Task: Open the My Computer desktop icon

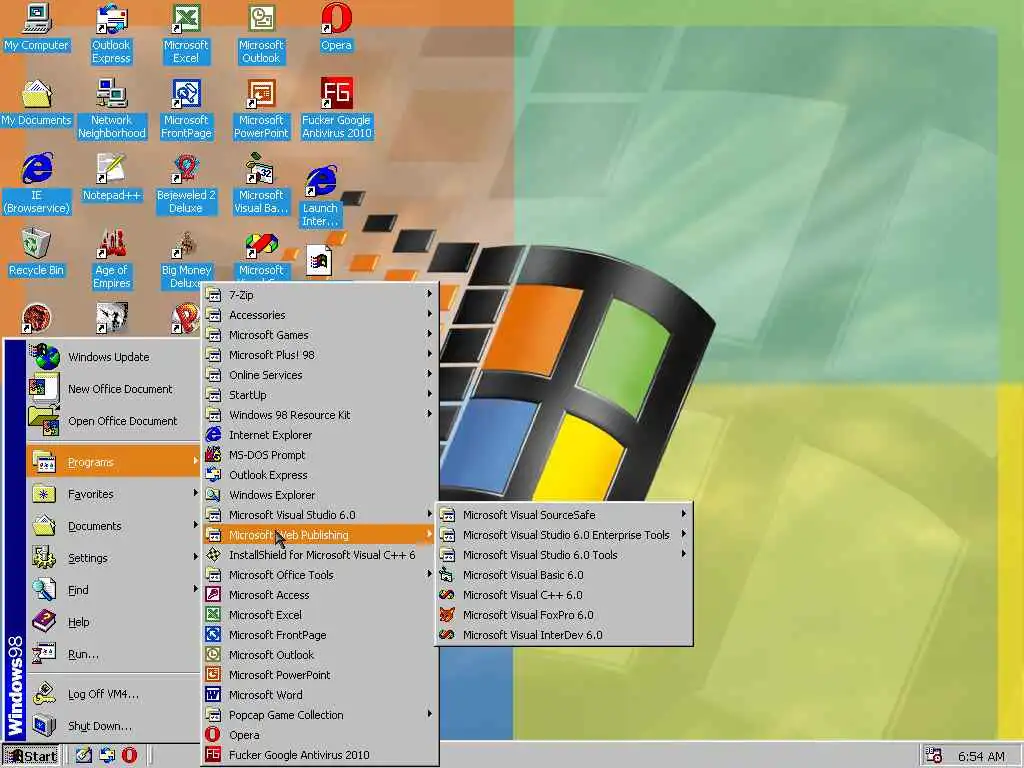Action: click(37, 27)
